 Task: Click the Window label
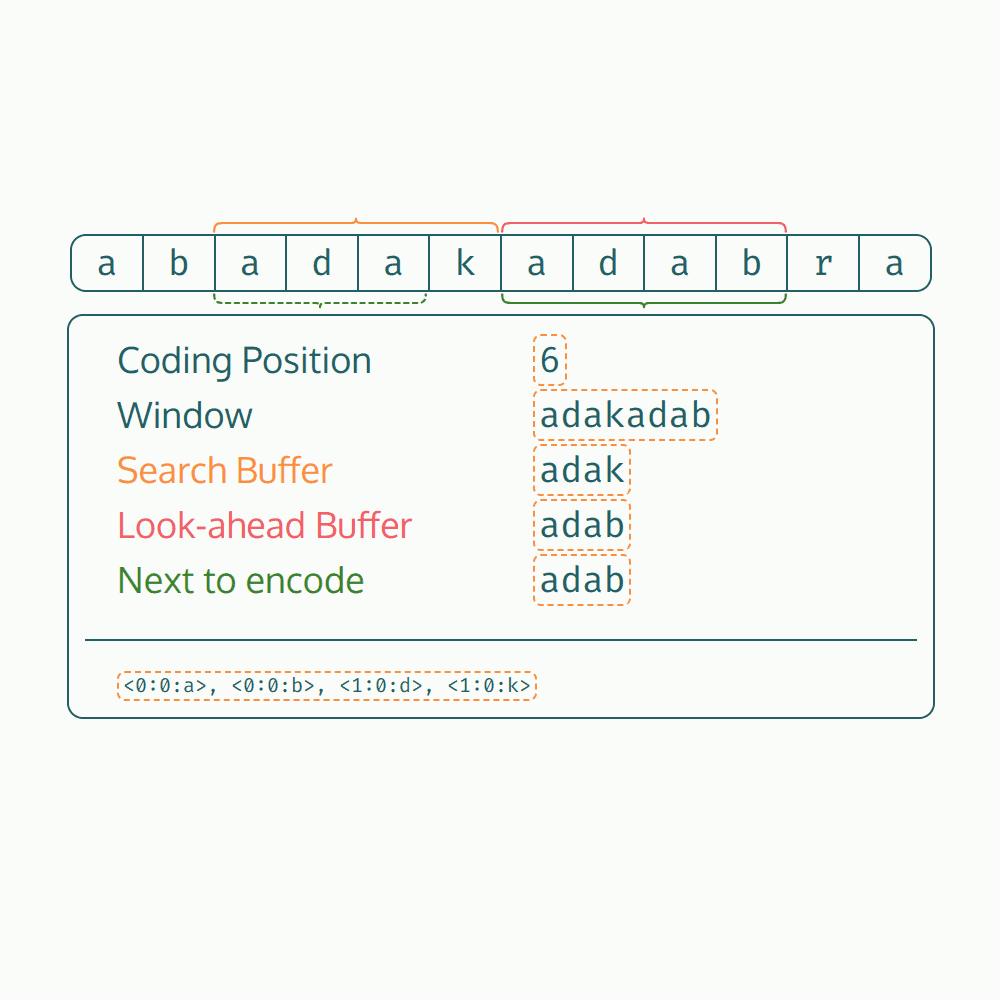185,416
